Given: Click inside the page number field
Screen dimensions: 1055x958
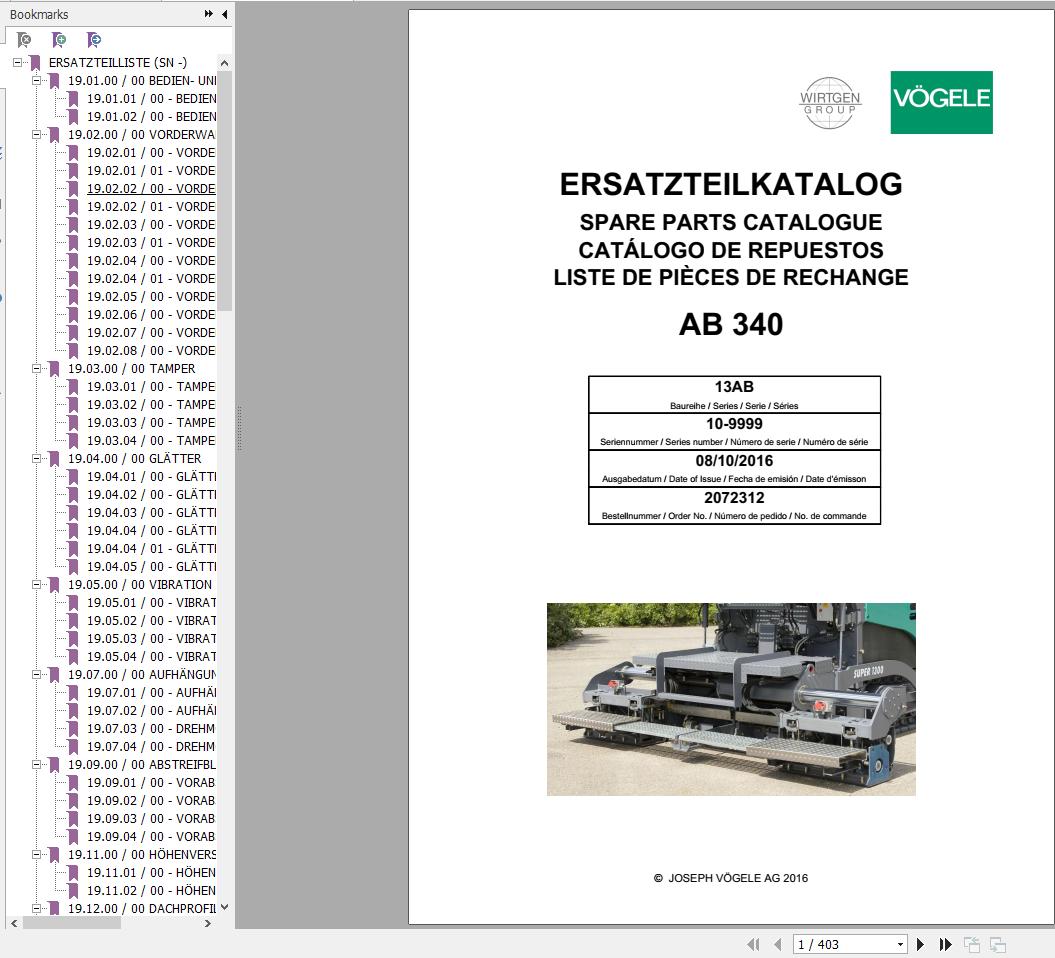Looking at the screenshot, I should pyautogui.click(x=840, y=943).
